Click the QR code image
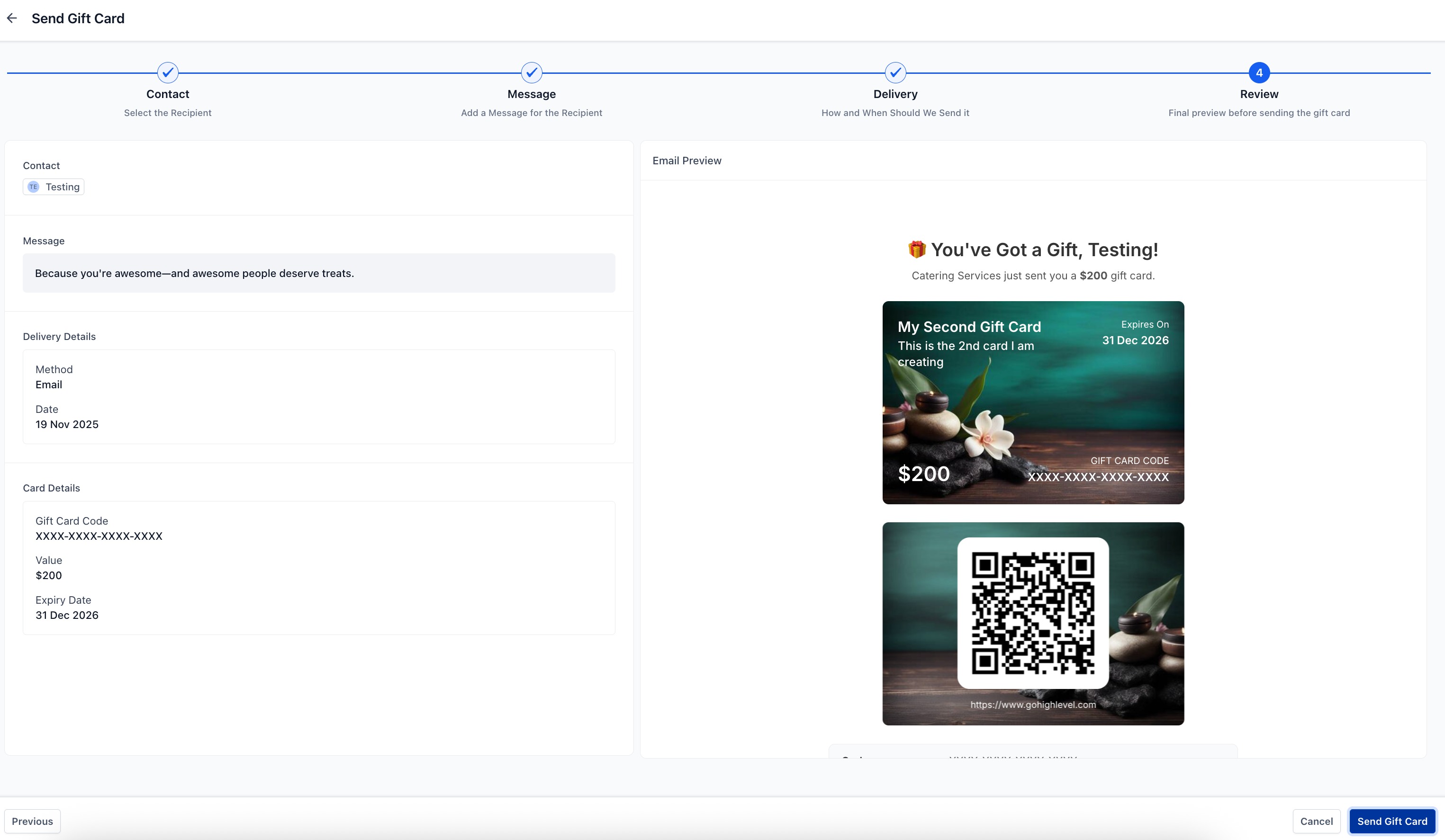1445x840 pixels. 1033,613
